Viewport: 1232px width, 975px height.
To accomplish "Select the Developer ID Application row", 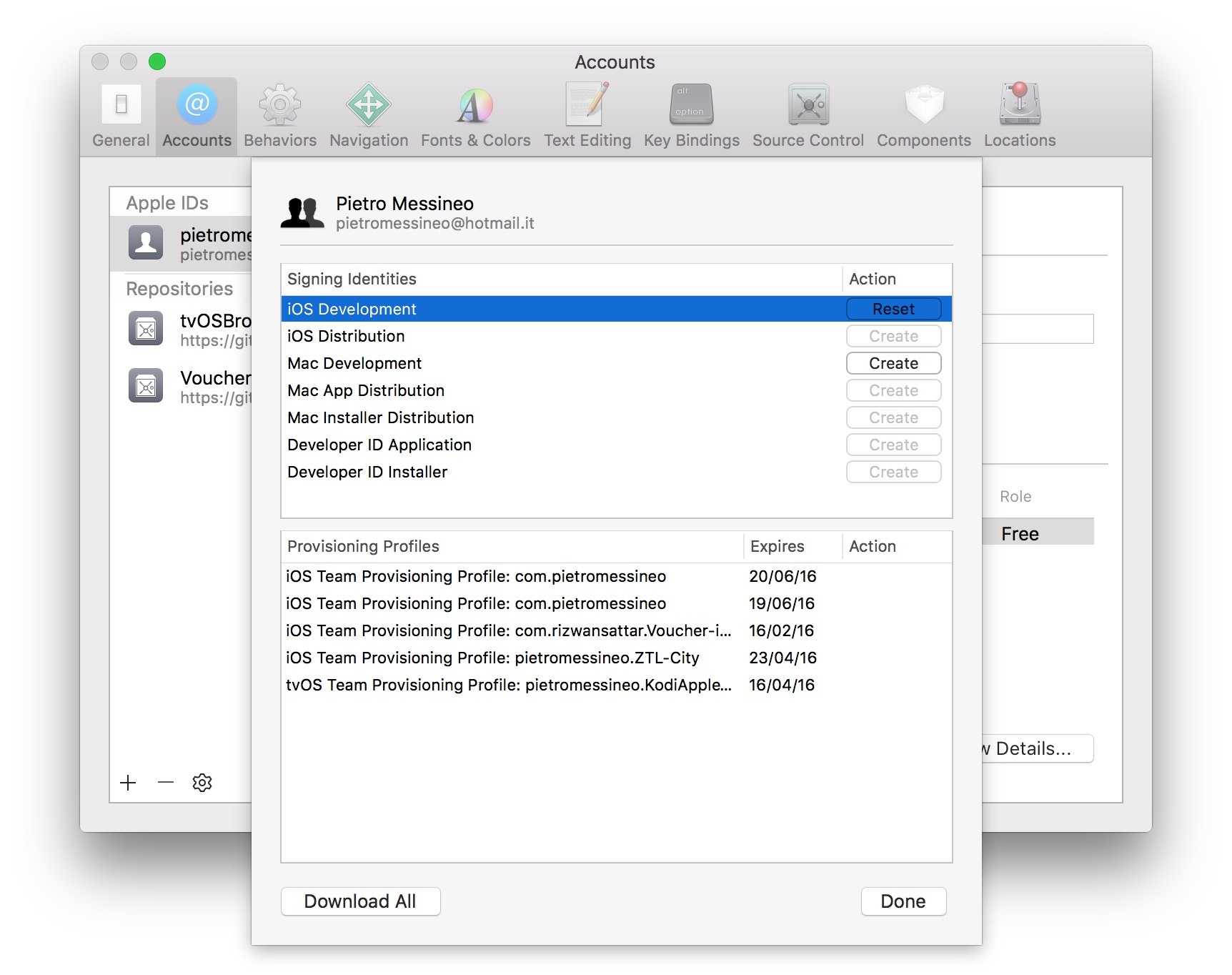I will pos(616,445).
